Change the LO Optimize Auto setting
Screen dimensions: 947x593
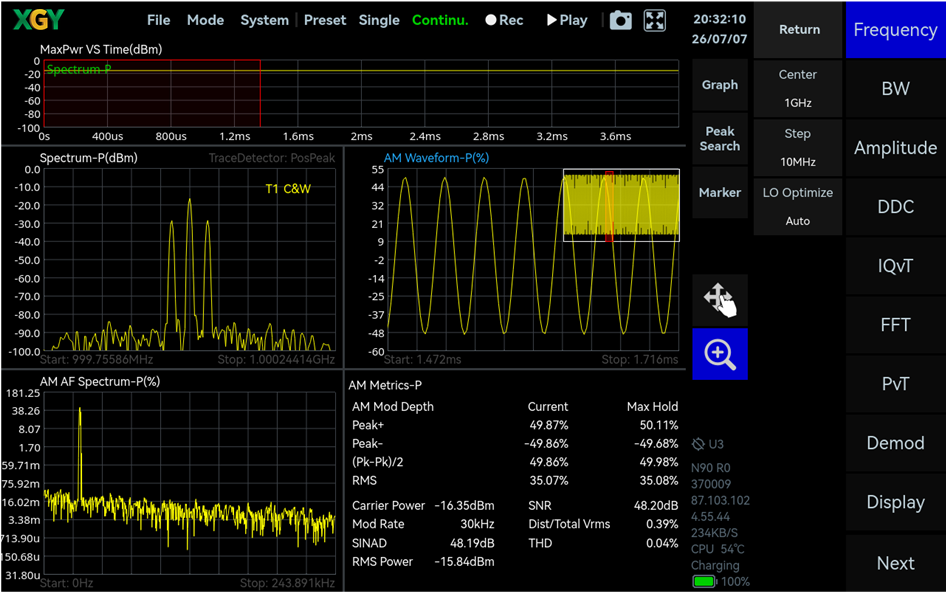point(798,207)
